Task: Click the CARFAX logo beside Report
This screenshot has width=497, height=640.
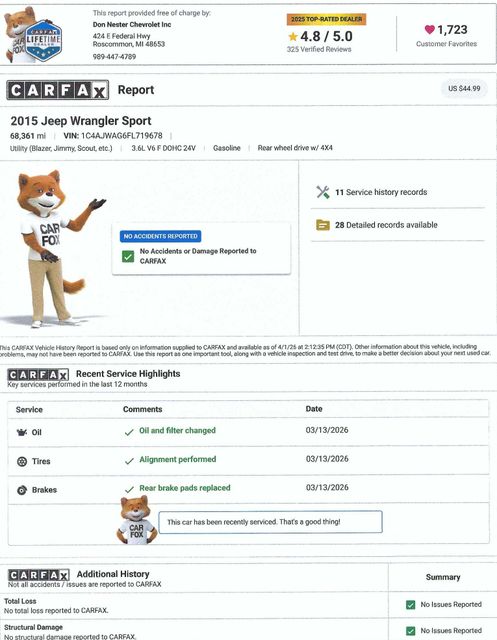Action: click(x=58, y=90)
